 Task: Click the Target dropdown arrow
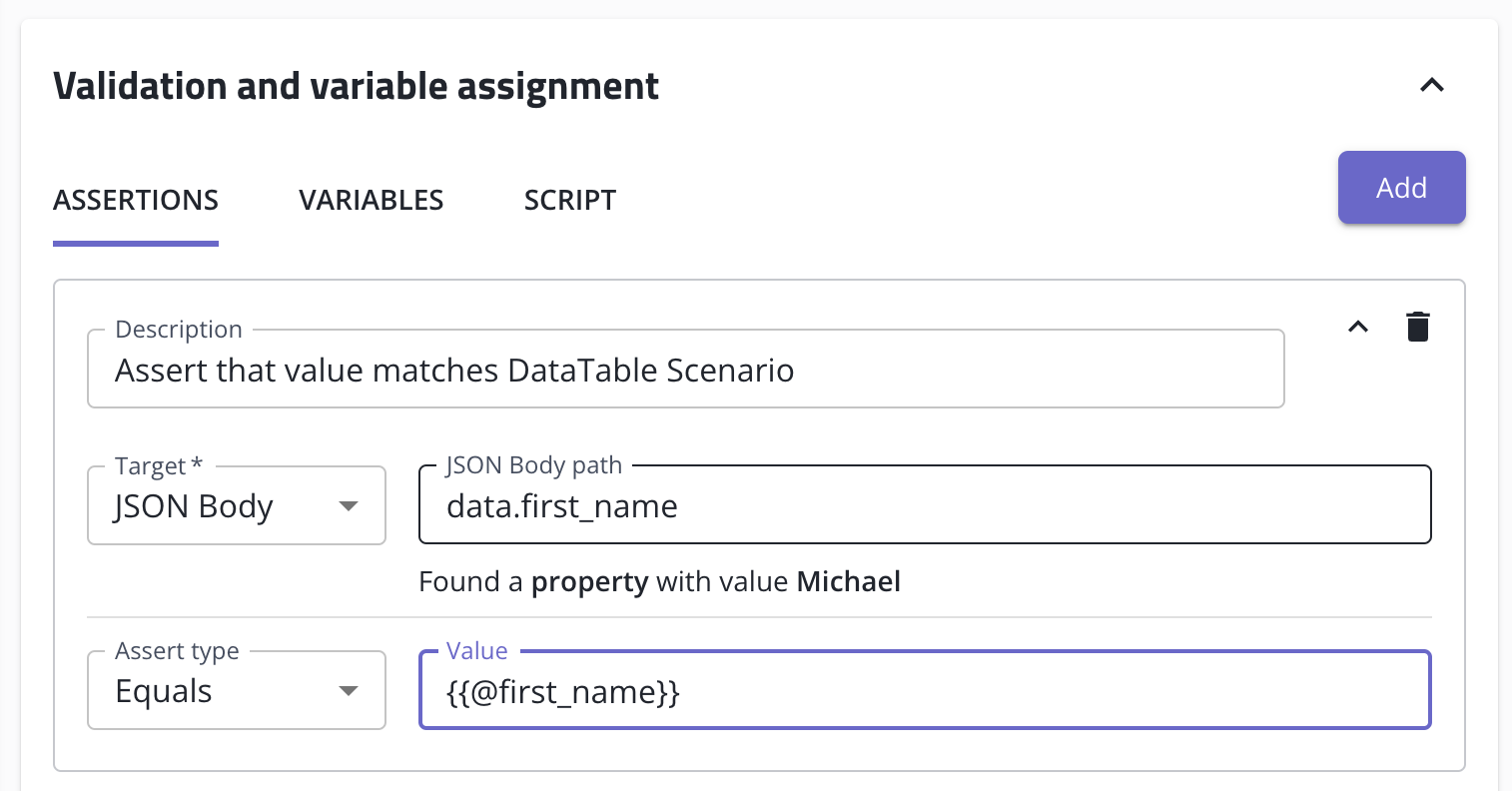[348, 506]
